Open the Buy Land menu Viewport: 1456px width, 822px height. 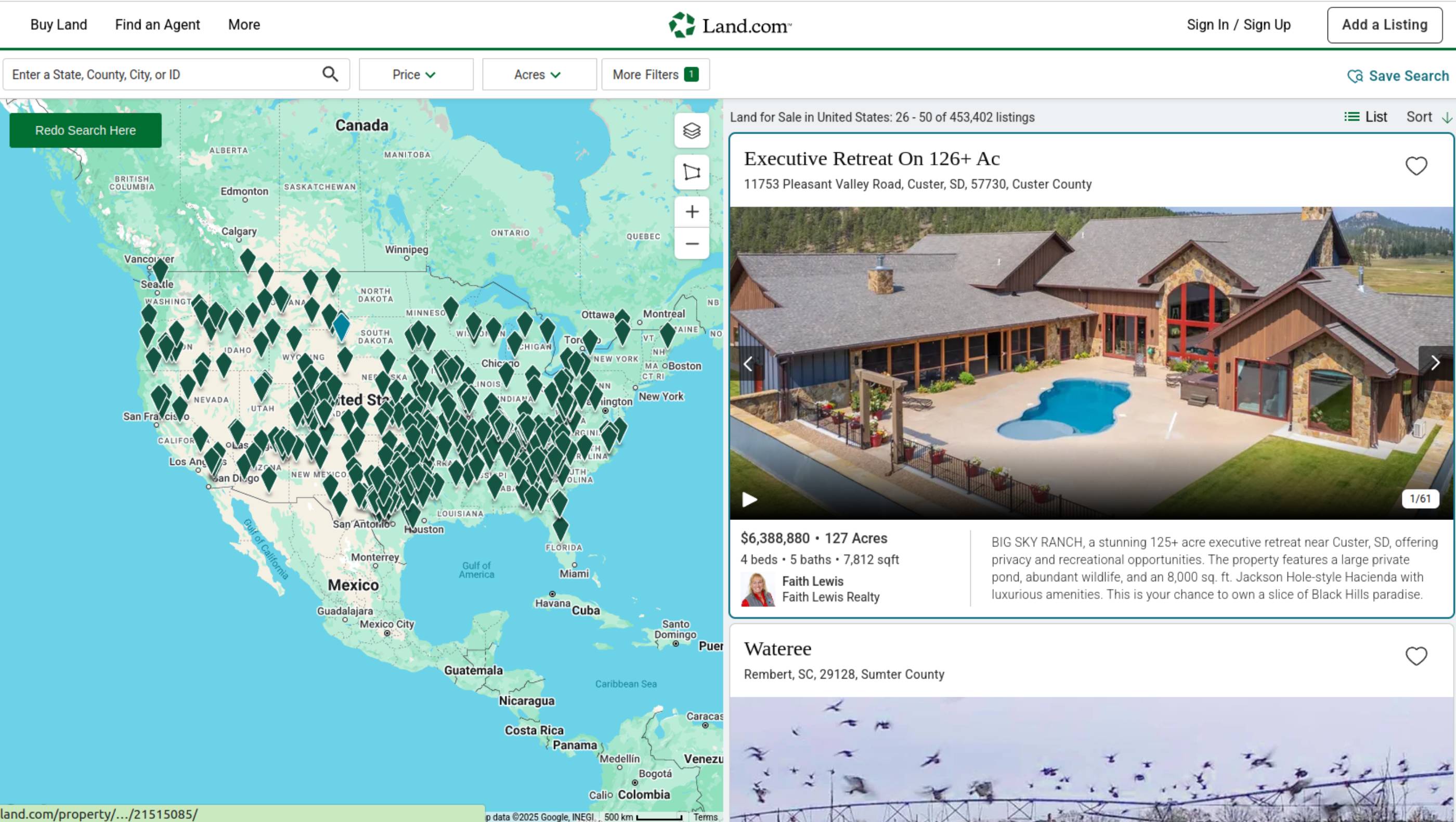(x=59, y=24)
